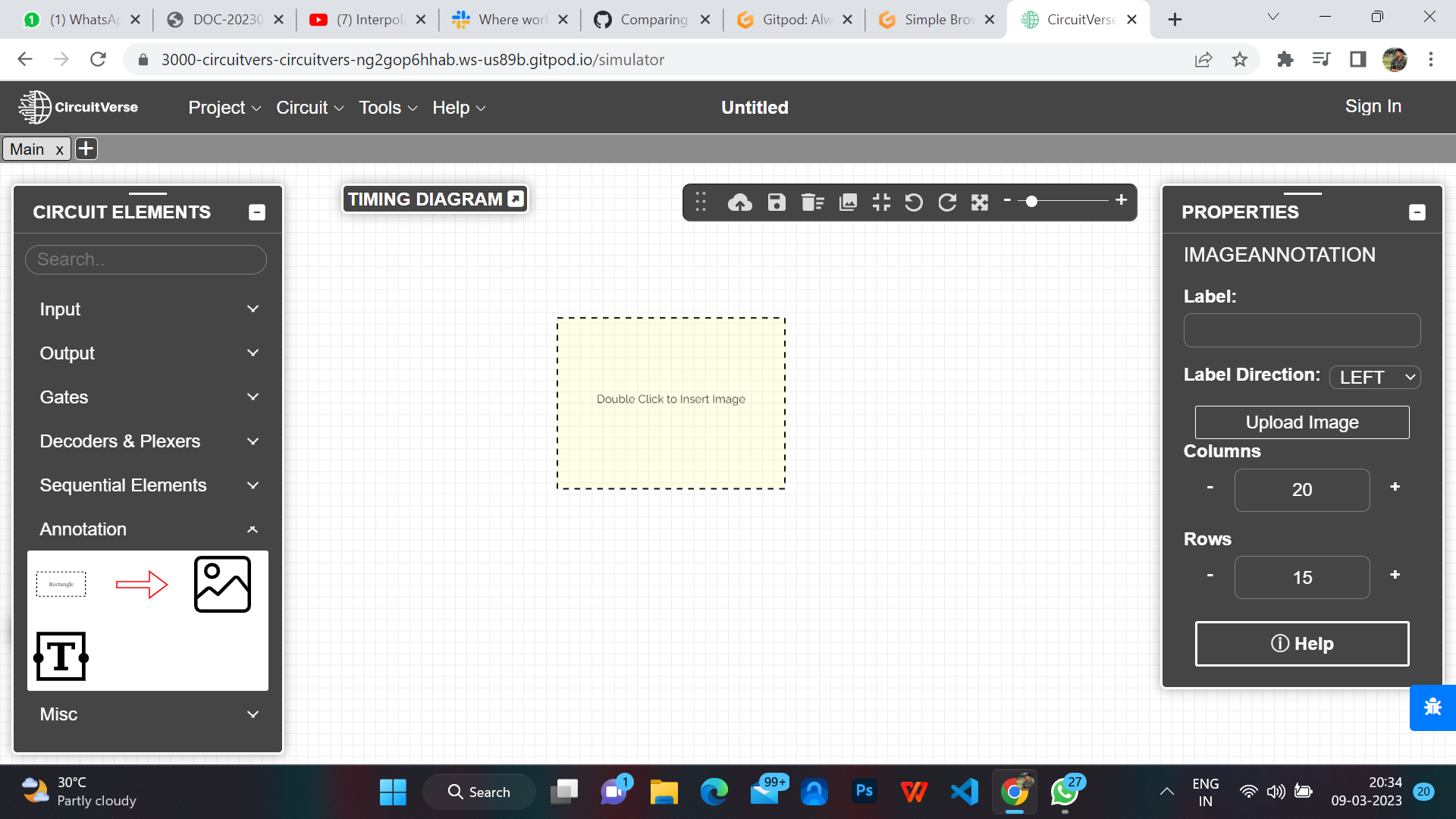The height and width of the screenshot is (819, 1456).
Task: Decrease the Rows value with the minus control
Action: 1209,575
